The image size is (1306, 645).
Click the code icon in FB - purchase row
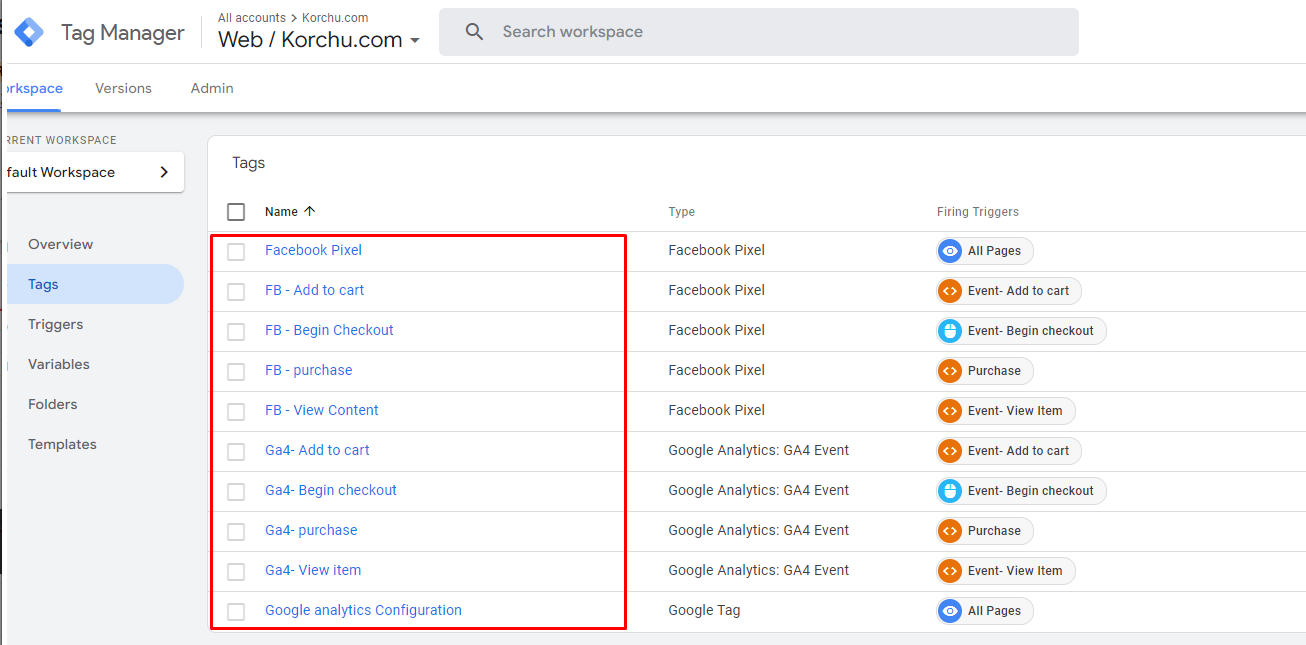950,371
